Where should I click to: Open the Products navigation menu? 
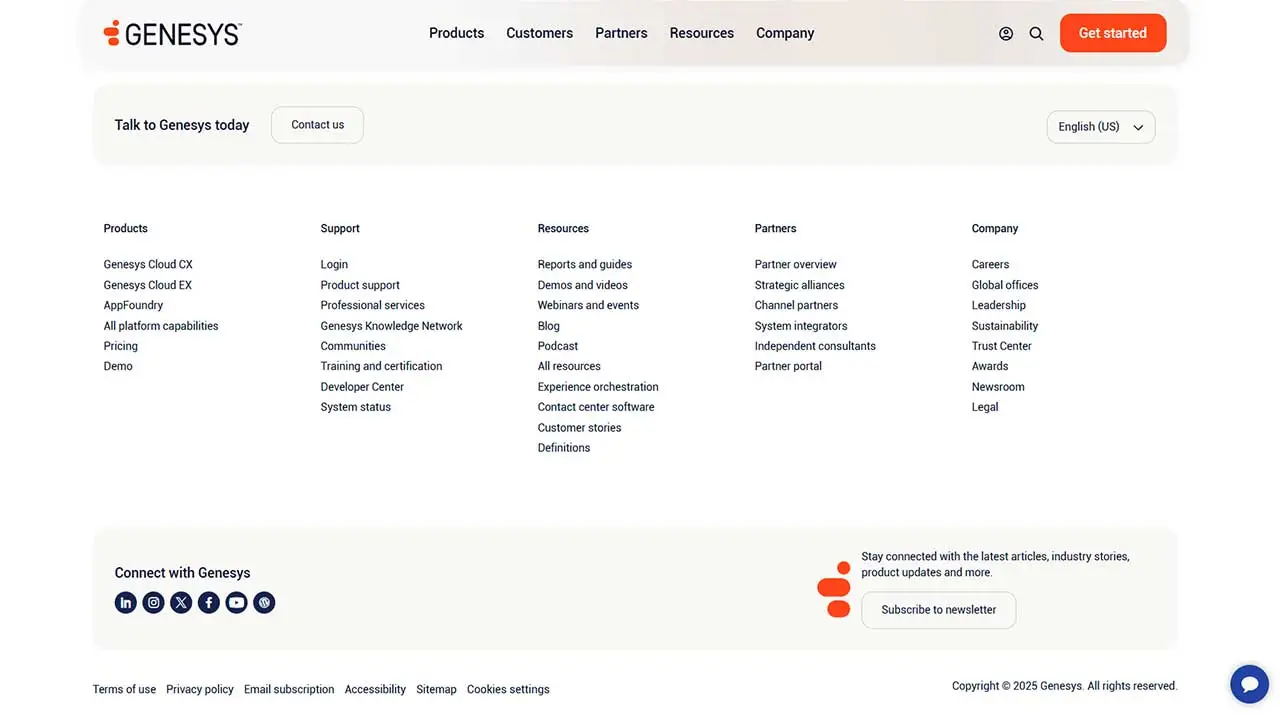point(456,33)
